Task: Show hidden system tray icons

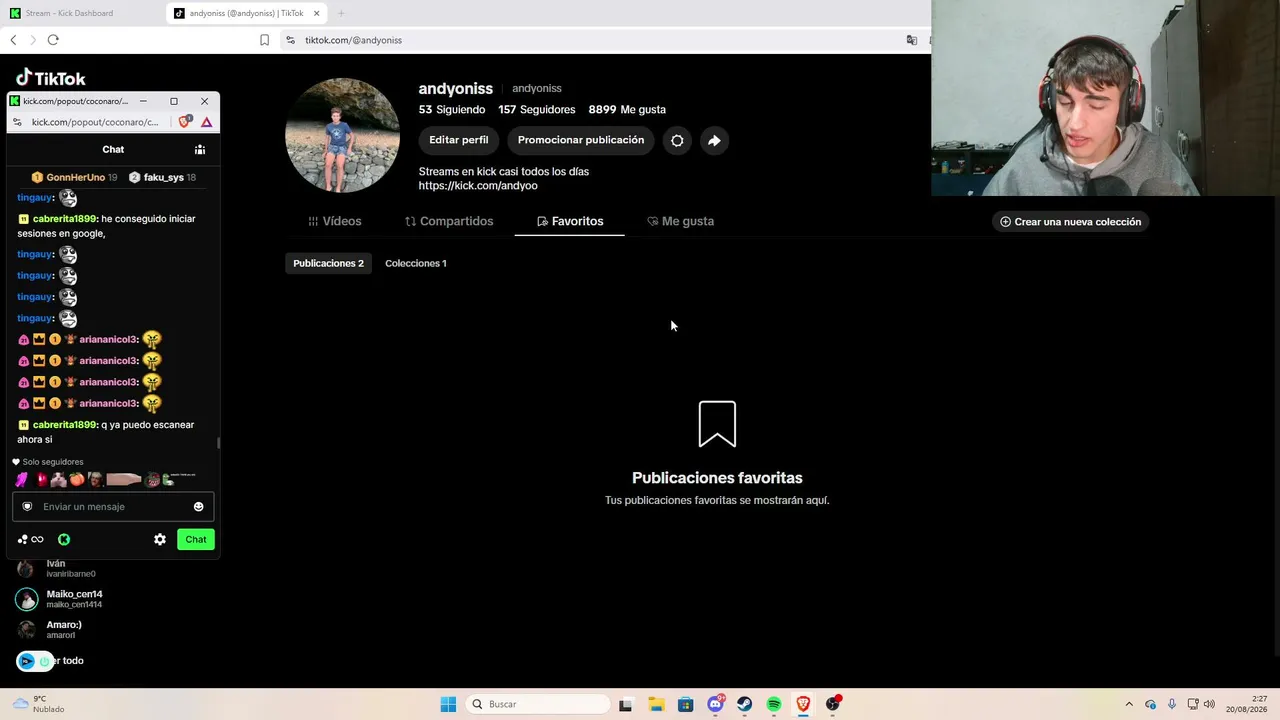Action: (x=1129, y=704)
